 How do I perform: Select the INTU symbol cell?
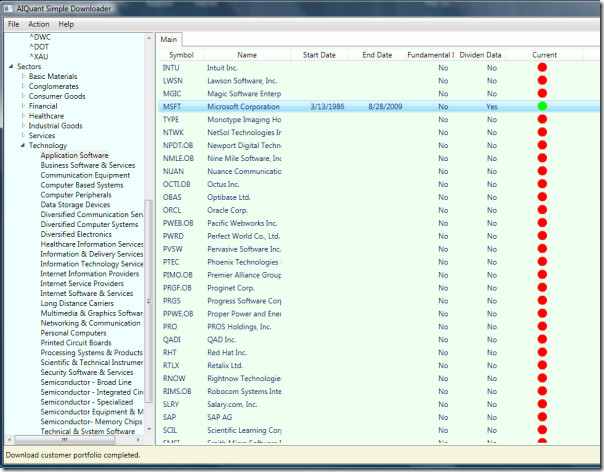pyautogui.click(x=171, y=68)
